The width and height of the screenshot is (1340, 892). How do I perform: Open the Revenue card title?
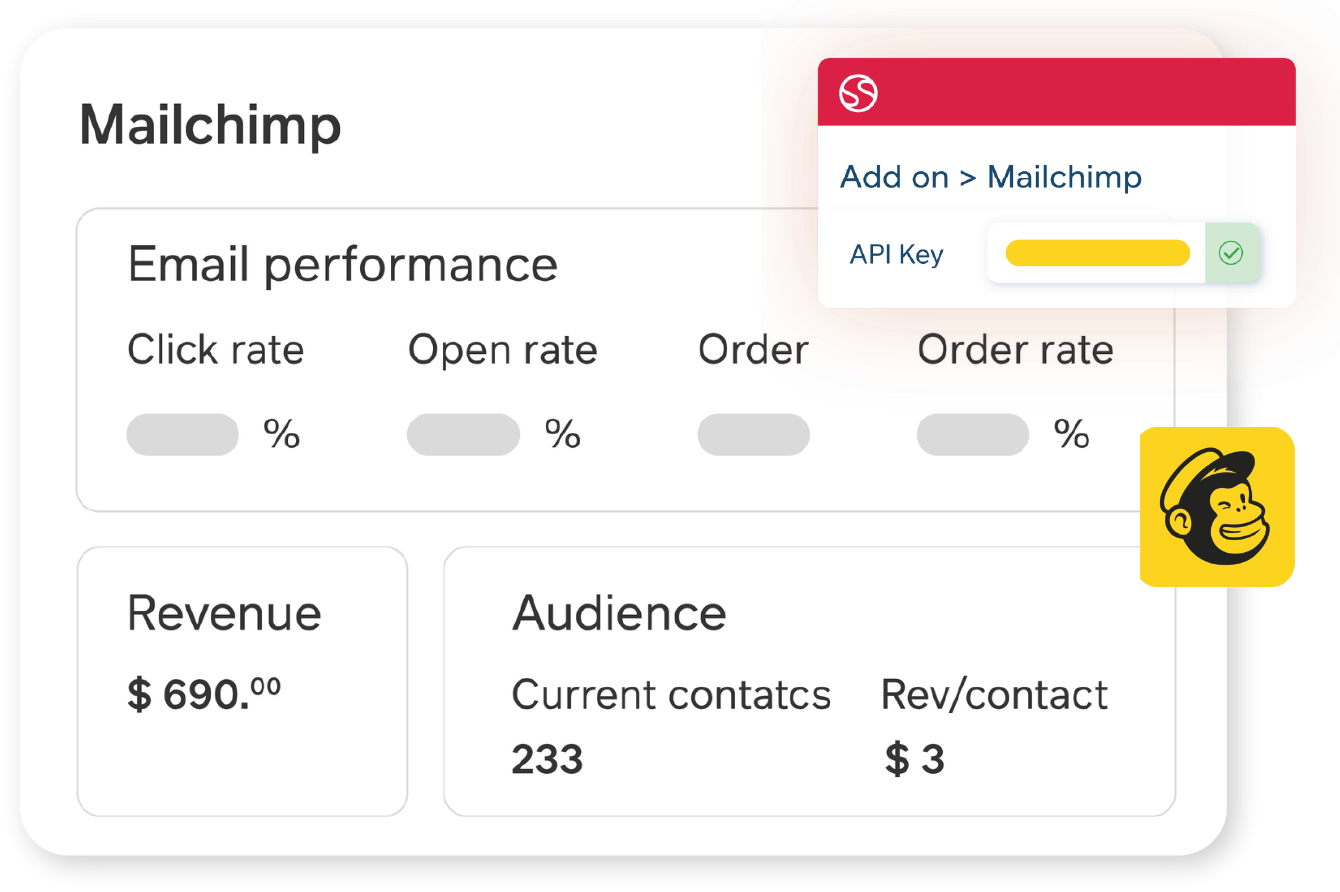click(224, 613)
